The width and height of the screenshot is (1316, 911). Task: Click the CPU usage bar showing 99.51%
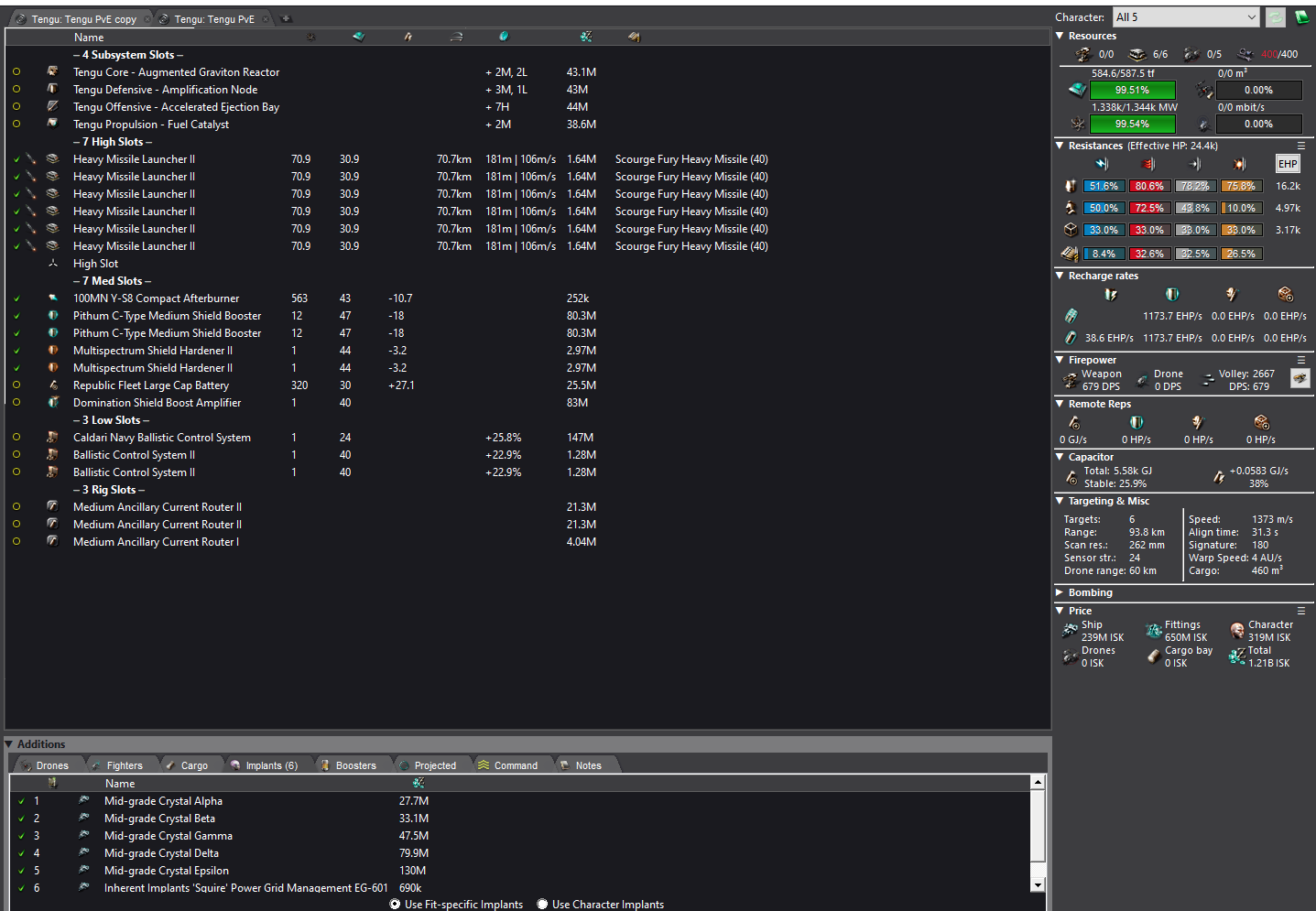tap(1132, 90)
